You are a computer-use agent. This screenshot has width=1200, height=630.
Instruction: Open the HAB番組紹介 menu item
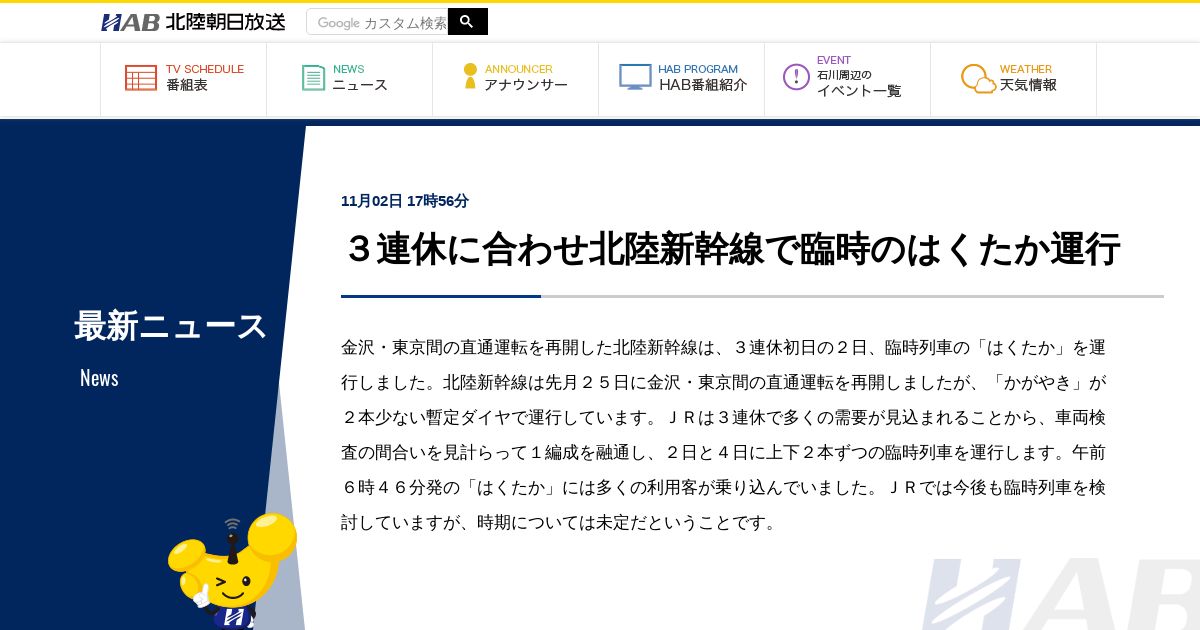point(703,86)
